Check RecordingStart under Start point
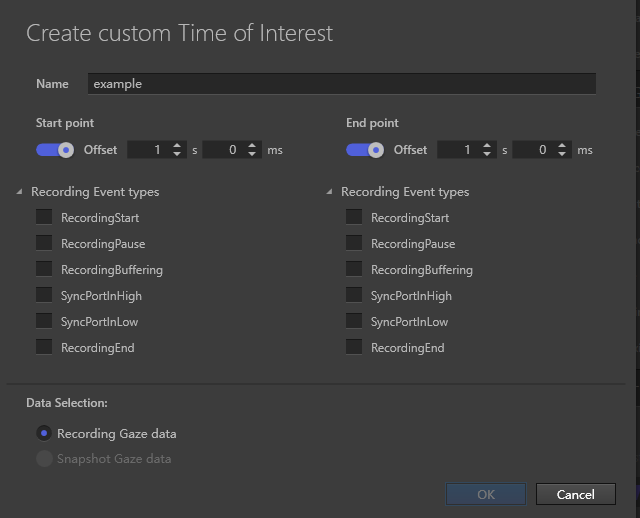This screenshot has width=640, height=518. (x=44, y=217)
